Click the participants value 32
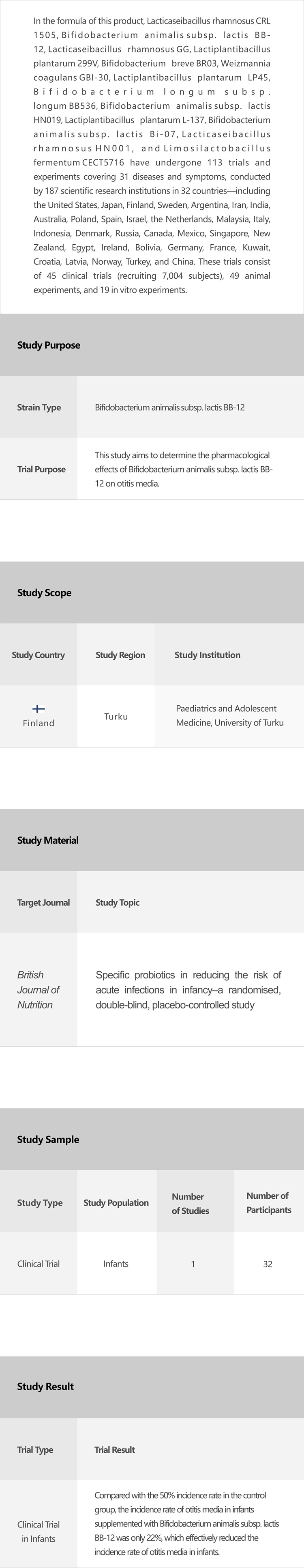 click(x=268, y=1264)
